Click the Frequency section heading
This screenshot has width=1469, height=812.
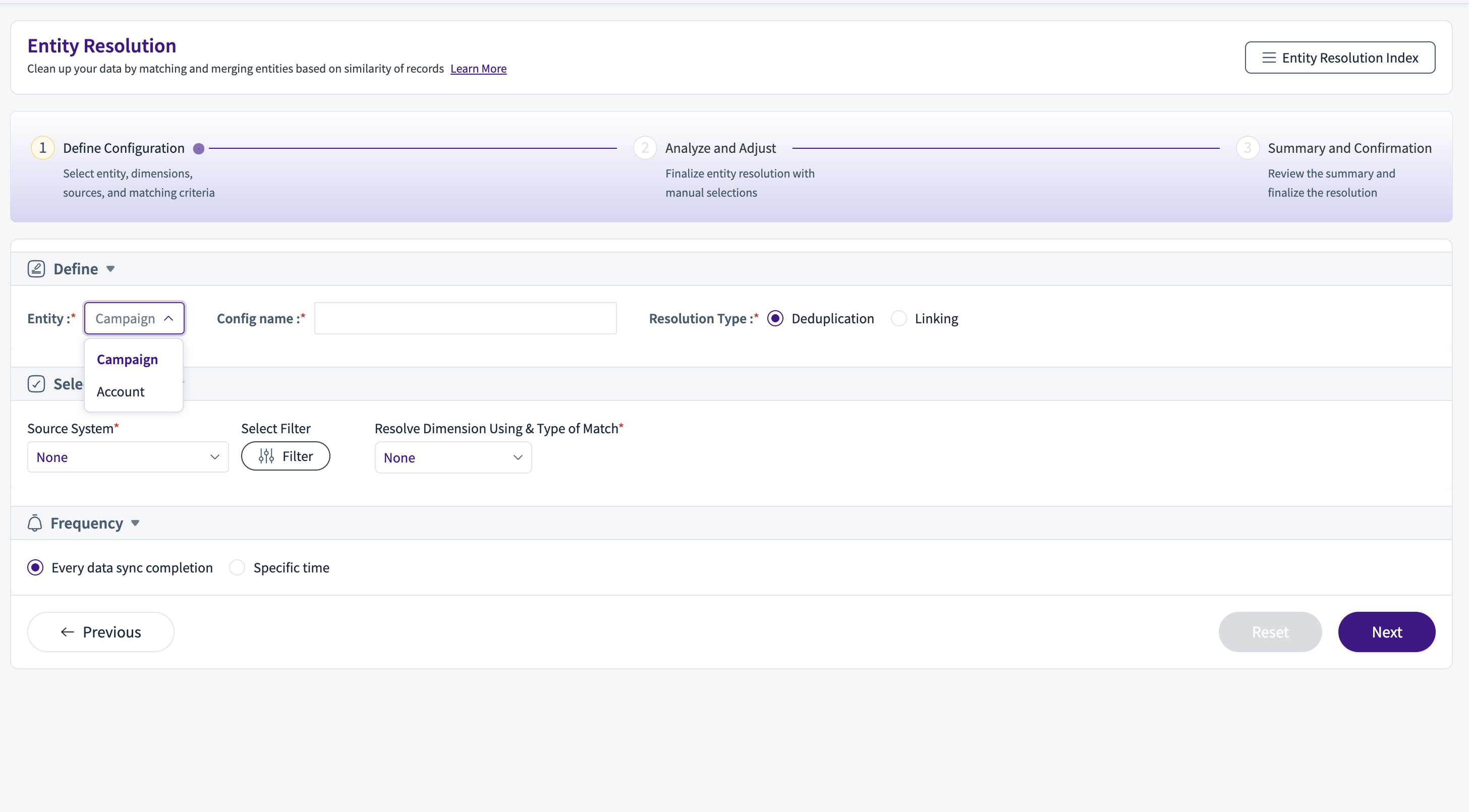[87, 524]
